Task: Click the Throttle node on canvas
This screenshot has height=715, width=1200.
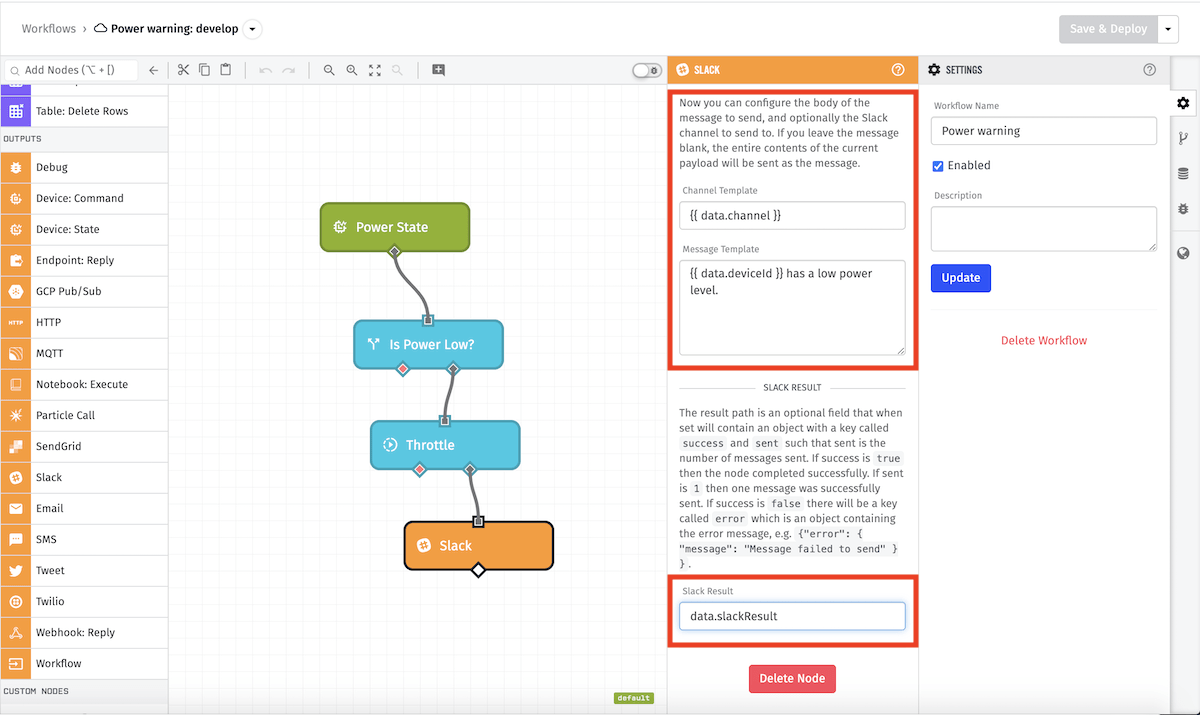Action: (x=445, y=445)
